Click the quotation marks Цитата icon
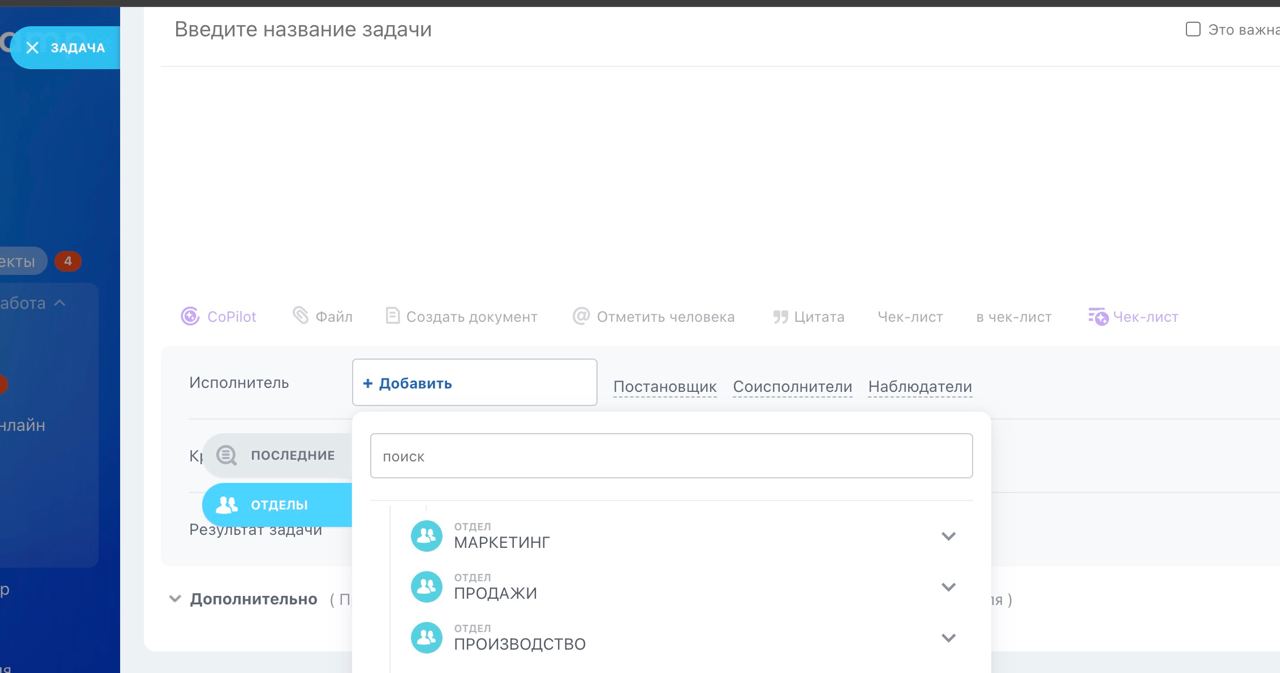Viewport: 1280px width, 673px height. [781, 317]
